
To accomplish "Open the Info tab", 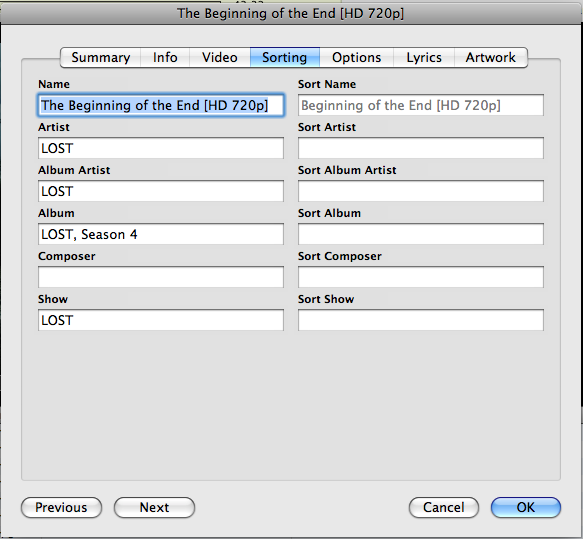I will (165, 58).
